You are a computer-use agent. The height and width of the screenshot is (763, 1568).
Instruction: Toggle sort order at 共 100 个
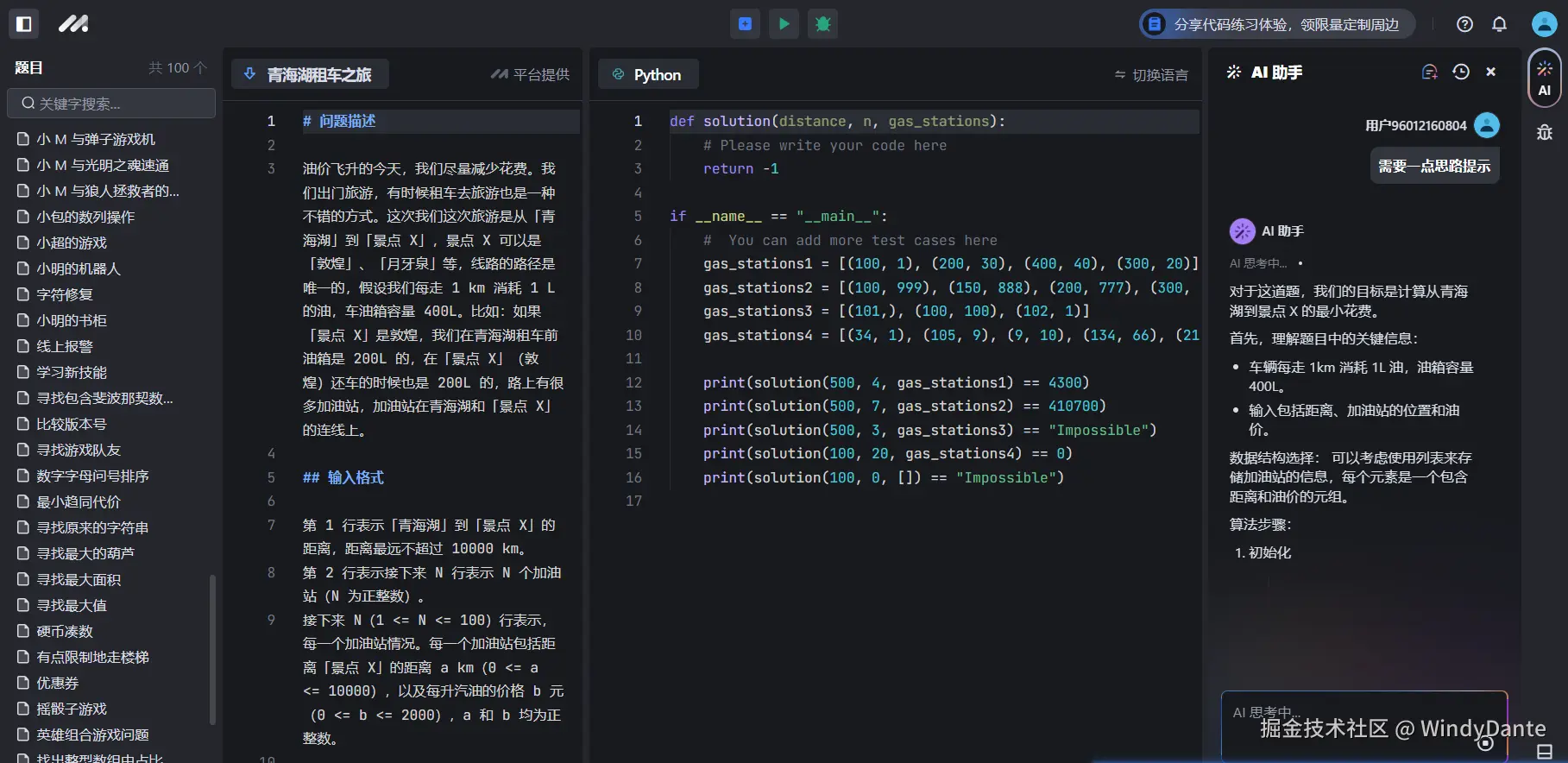[178, 67]
